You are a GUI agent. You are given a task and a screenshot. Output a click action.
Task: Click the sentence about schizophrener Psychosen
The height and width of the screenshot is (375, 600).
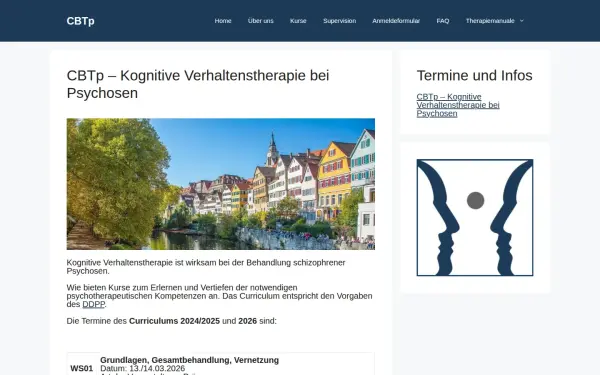tap(206, 267)
